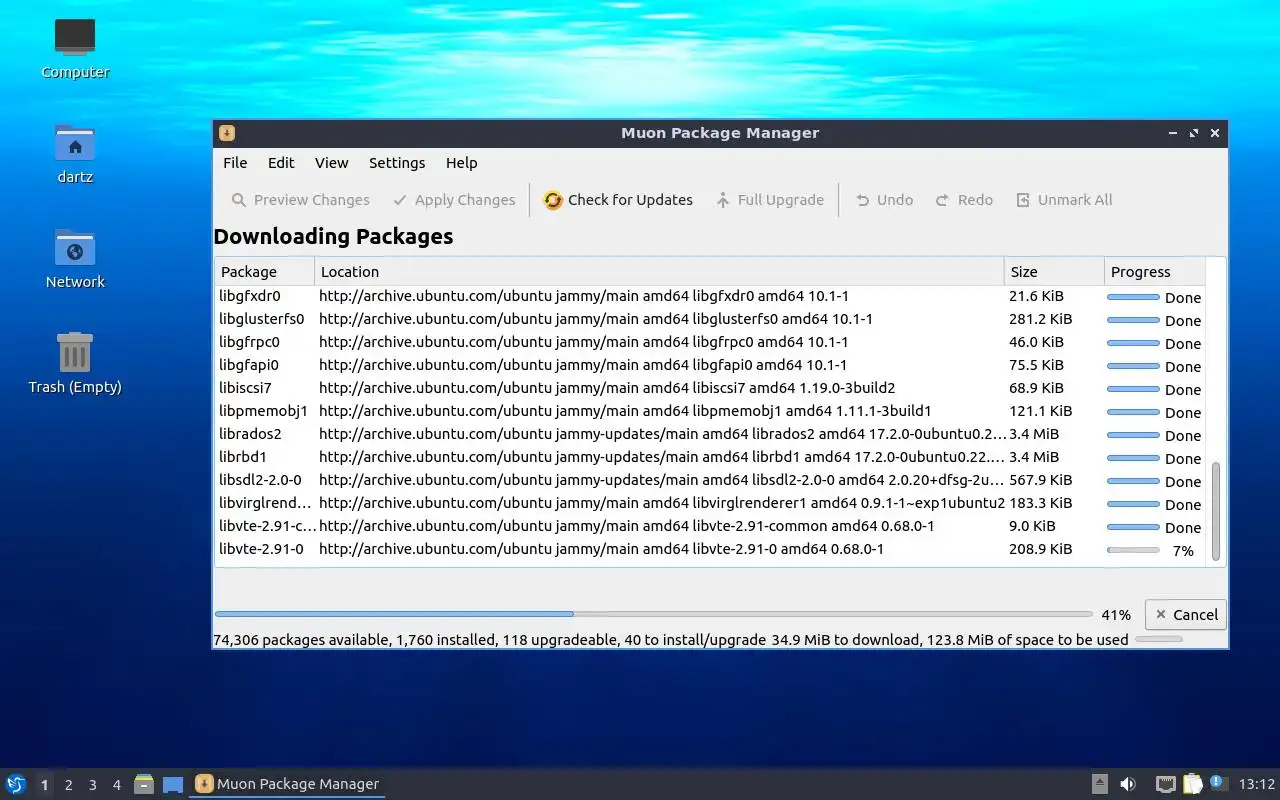Open the Settings menu
1280x800 pixels.
397,163
